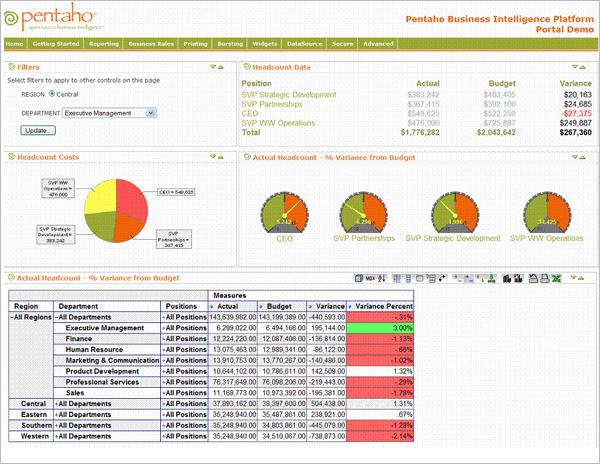Click the SVP Partnerships gauge dial
Image resolution: width=600 pixels, height=465 pixels.
click(364, 212)
